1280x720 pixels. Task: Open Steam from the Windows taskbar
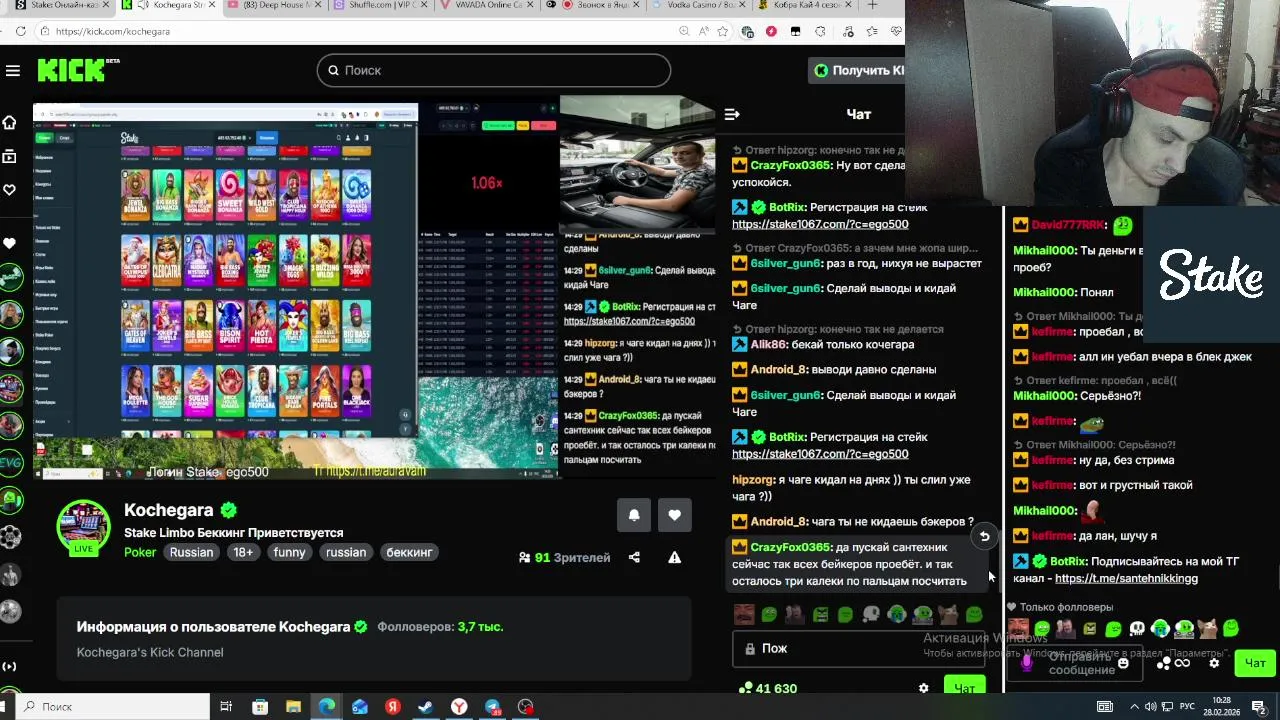[426, 707]
